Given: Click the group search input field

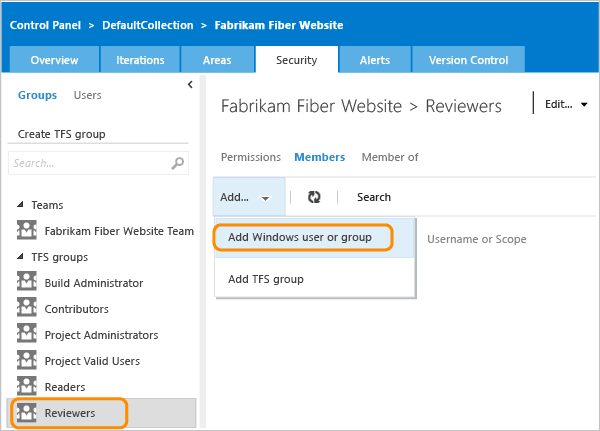Looking at the screenshot, I should point(88,163).
